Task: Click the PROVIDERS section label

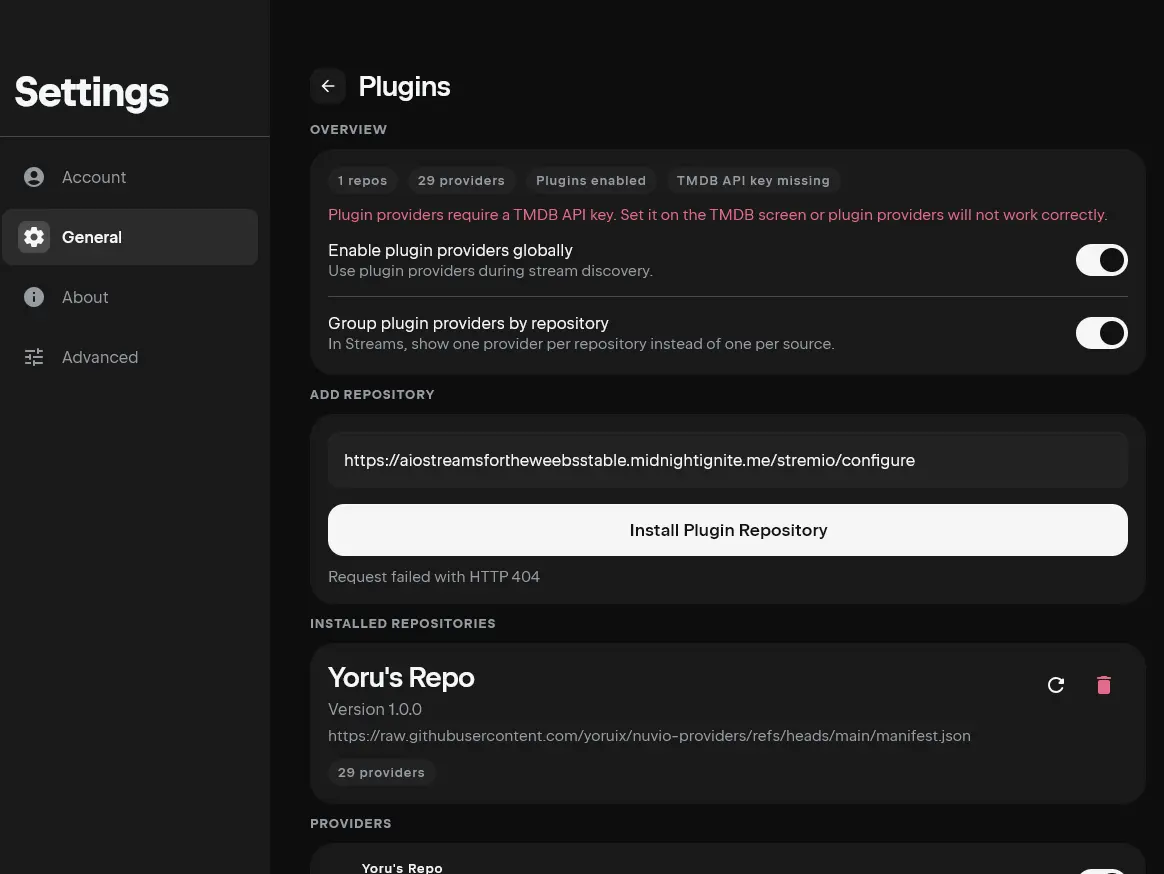Action: point(350,824)
